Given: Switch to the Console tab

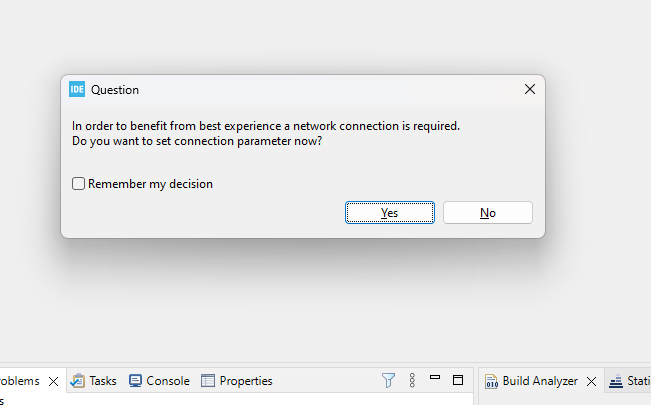Looking at the screenshot, I should point(167,381).
